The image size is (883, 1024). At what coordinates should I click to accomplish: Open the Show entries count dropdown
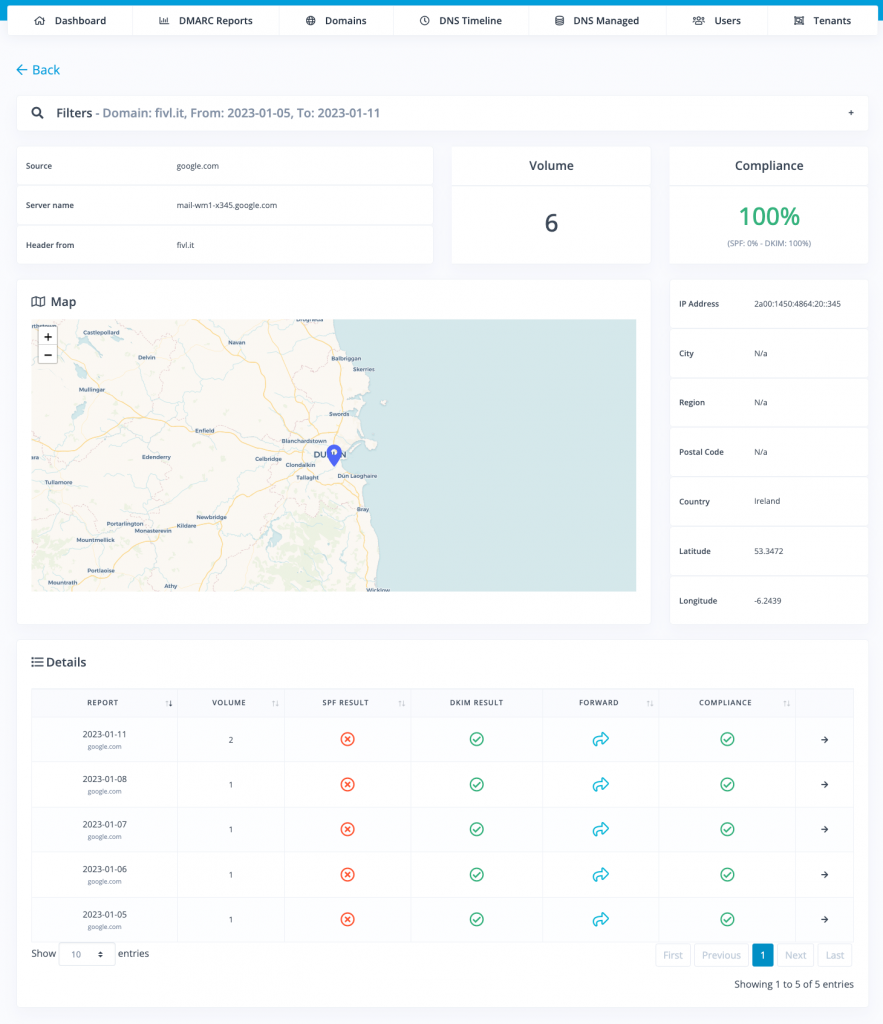[x=87, y=954]
